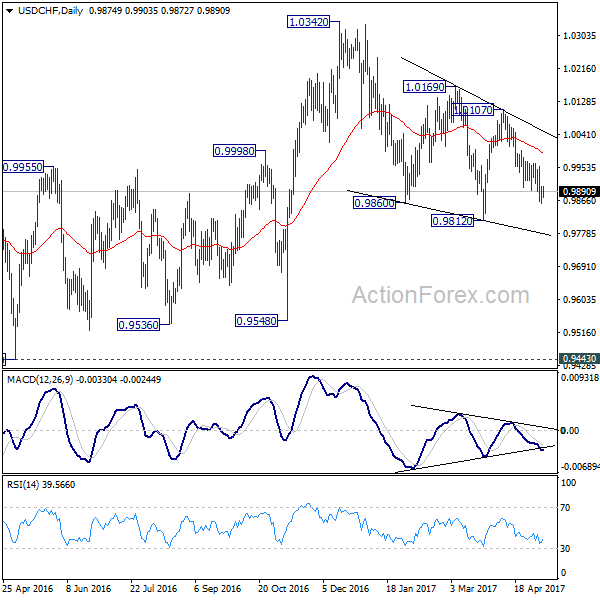Image resolution: width=600 pixels, height=600 pixels.
Task: Click the RSI 30 level axis value
Action: point(565,548)
